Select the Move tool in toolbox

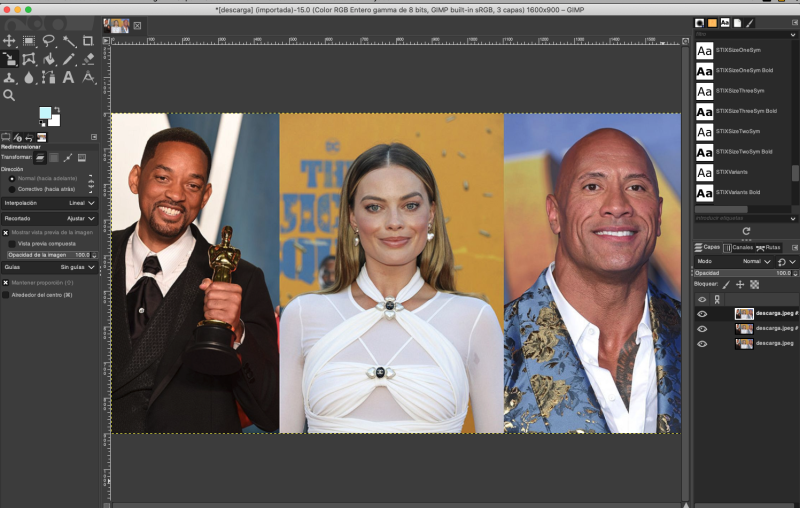coord(9,41)
